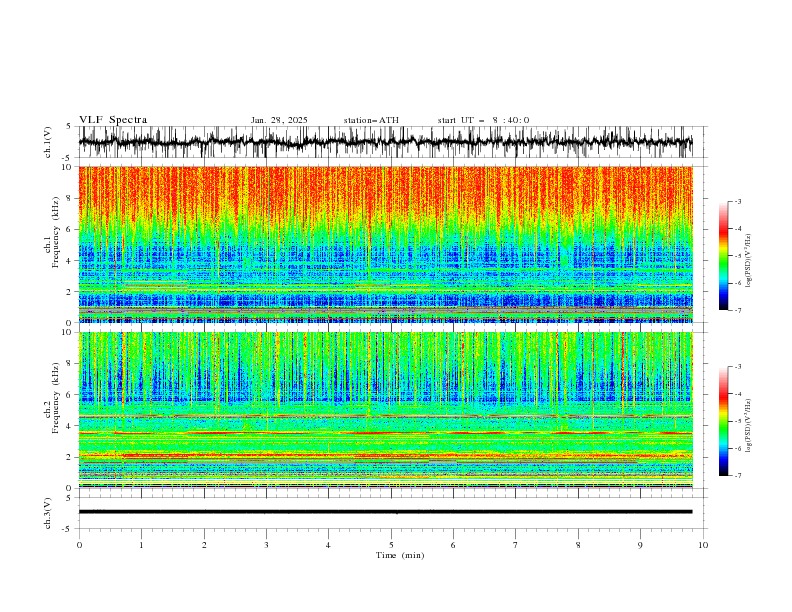Click "-5" label on ch.2 color scale
The height and width of the screenshot is (612, 792).
pyautogui.click(x=738, y=421)
